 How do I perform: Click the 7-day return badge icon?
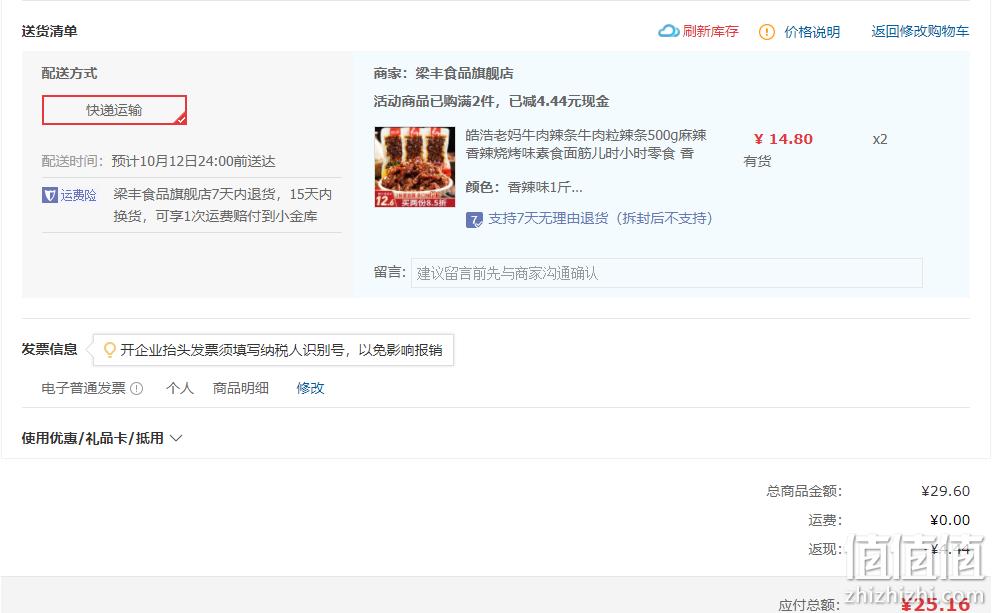tap(474, 219)
